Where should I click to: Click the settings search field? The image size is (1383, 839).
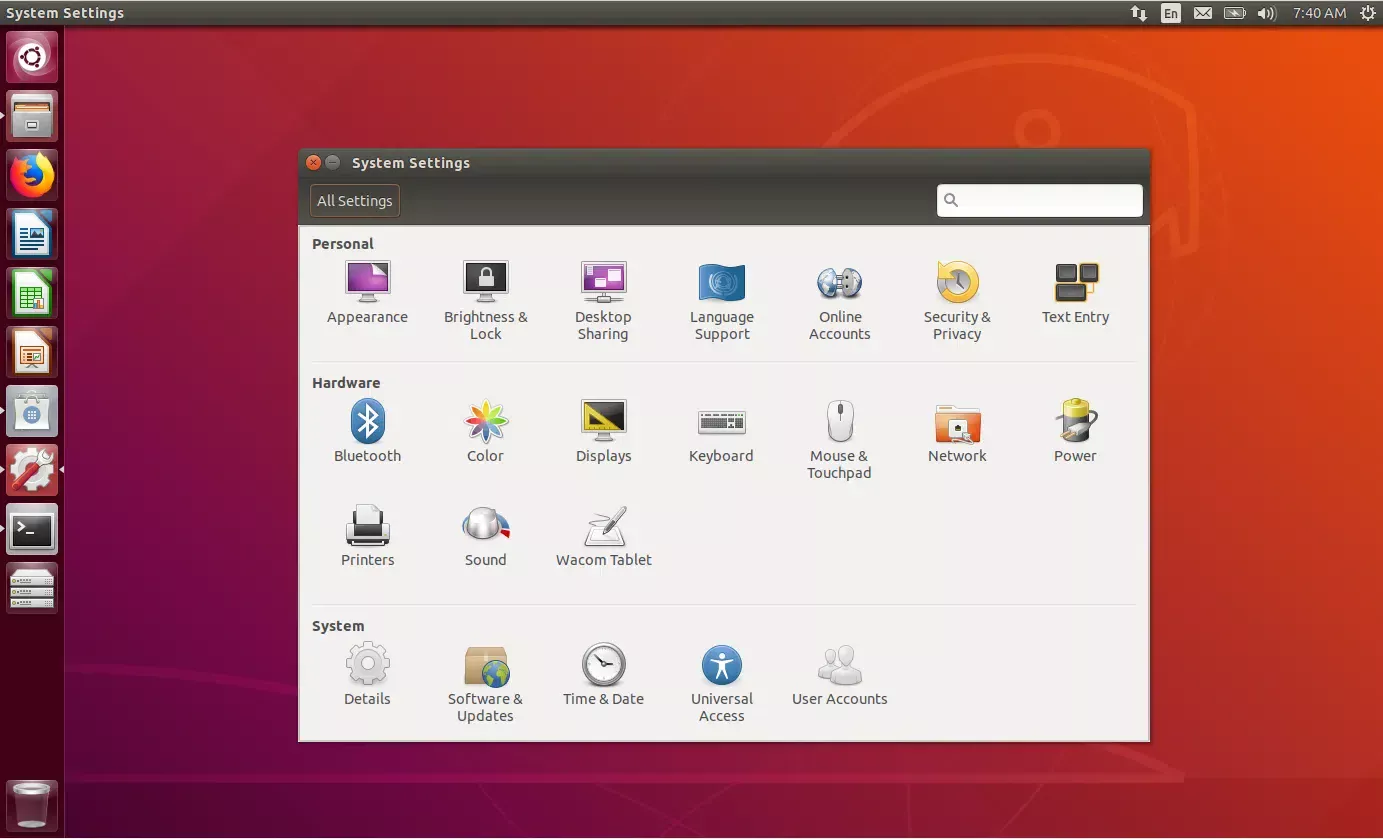tap(1038, 200)
